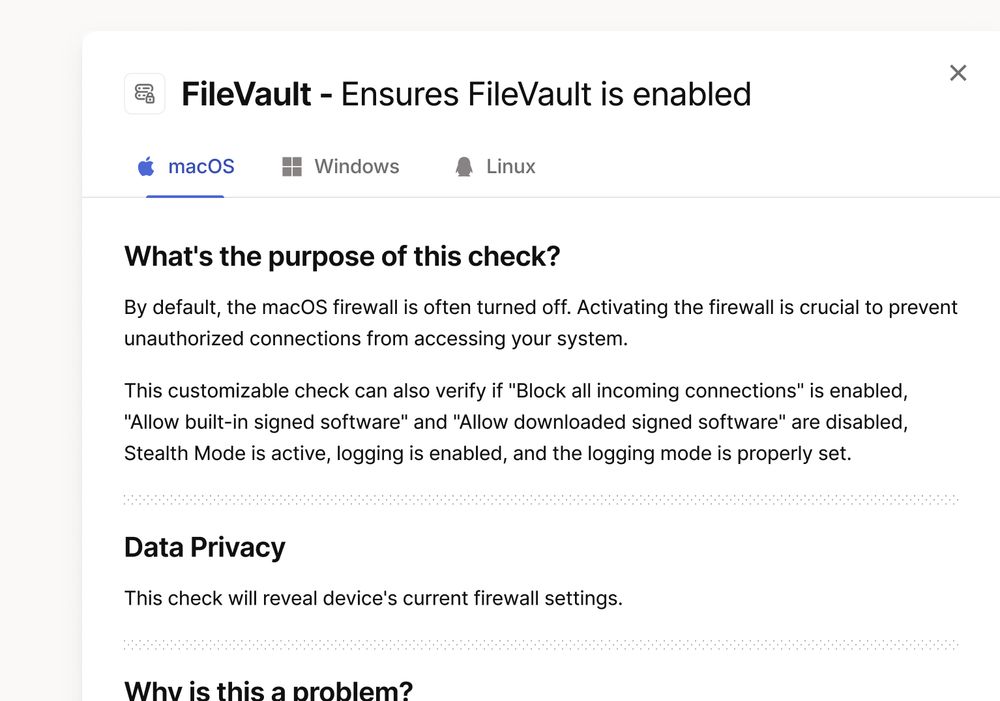This screenshot has height=701, width=1000.
Task: Click the Apple logo icon
Action: 146,166
